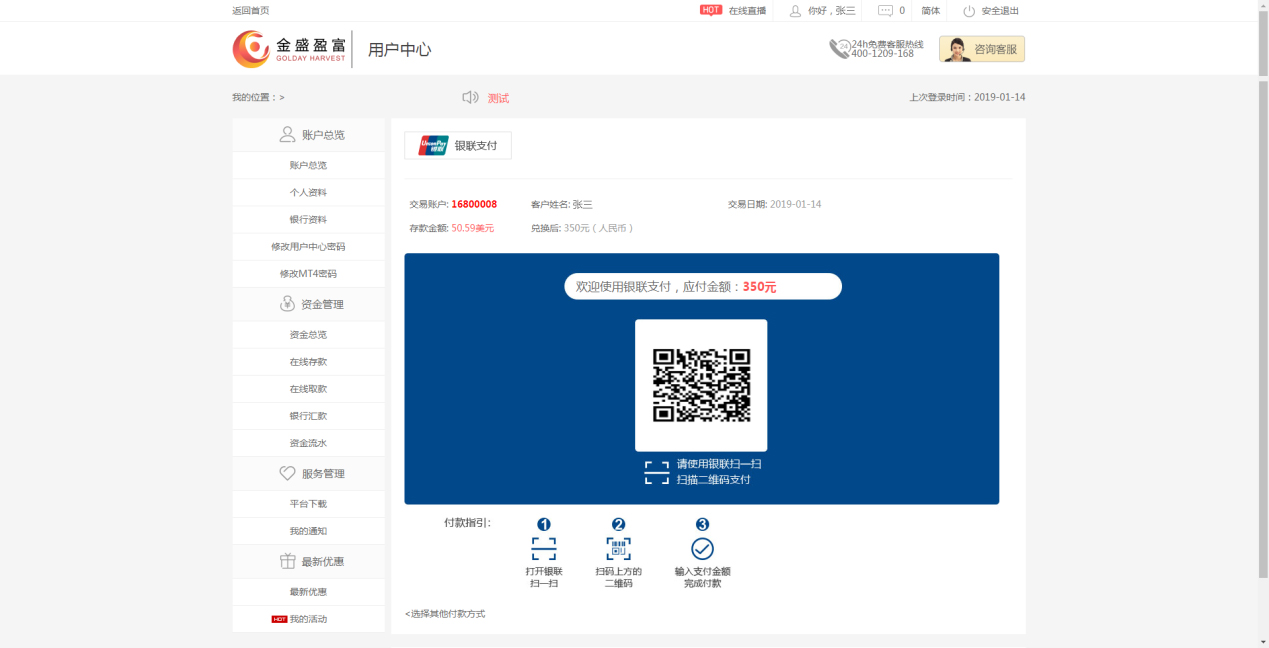Image resolution: width=1269 pixels, height=648 pixels.
Task: Open 在线直播 link
Action: coord(747,11)
